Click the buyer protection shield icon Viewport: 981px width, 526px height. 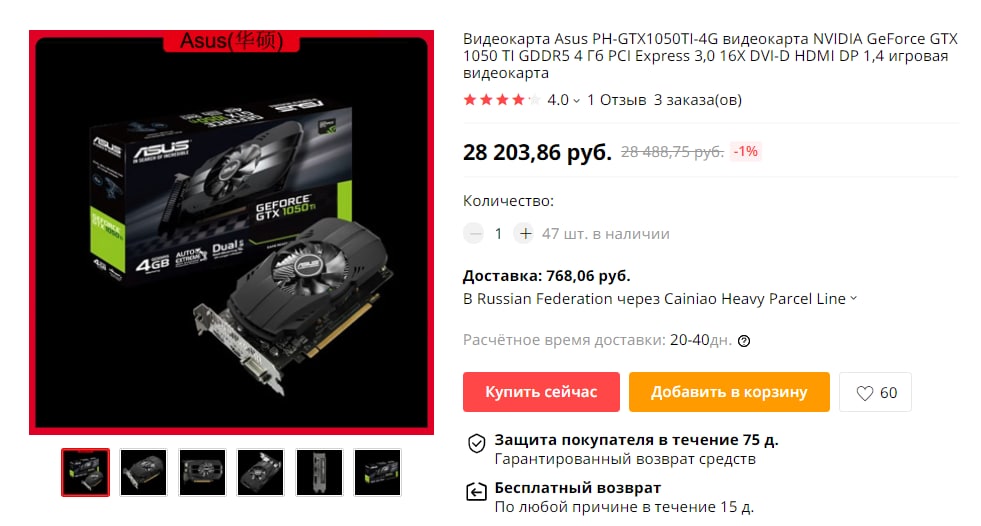(477, 443)
